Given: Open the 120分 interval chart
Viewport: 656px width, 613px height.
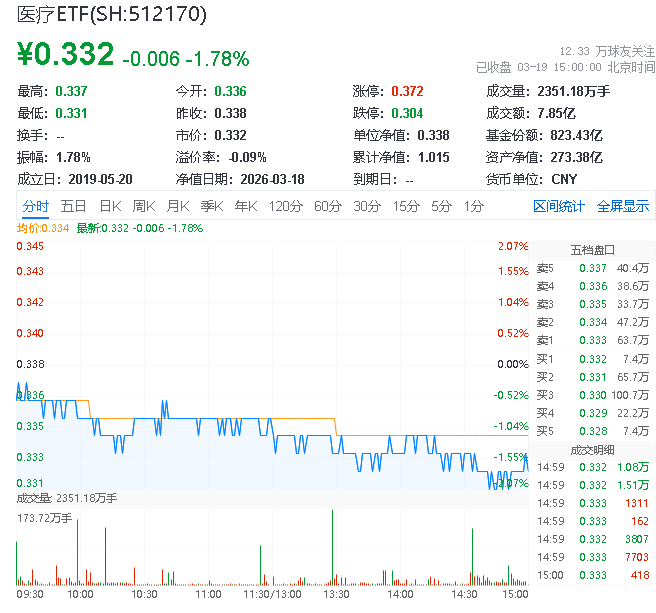Looking at the screenshot, I should pyautogui.click(x=285, y=206).
